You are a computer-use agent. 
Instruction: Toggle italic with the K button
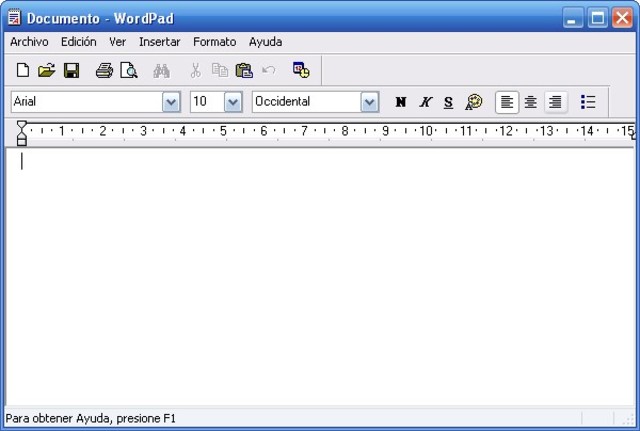coord(425,102)
